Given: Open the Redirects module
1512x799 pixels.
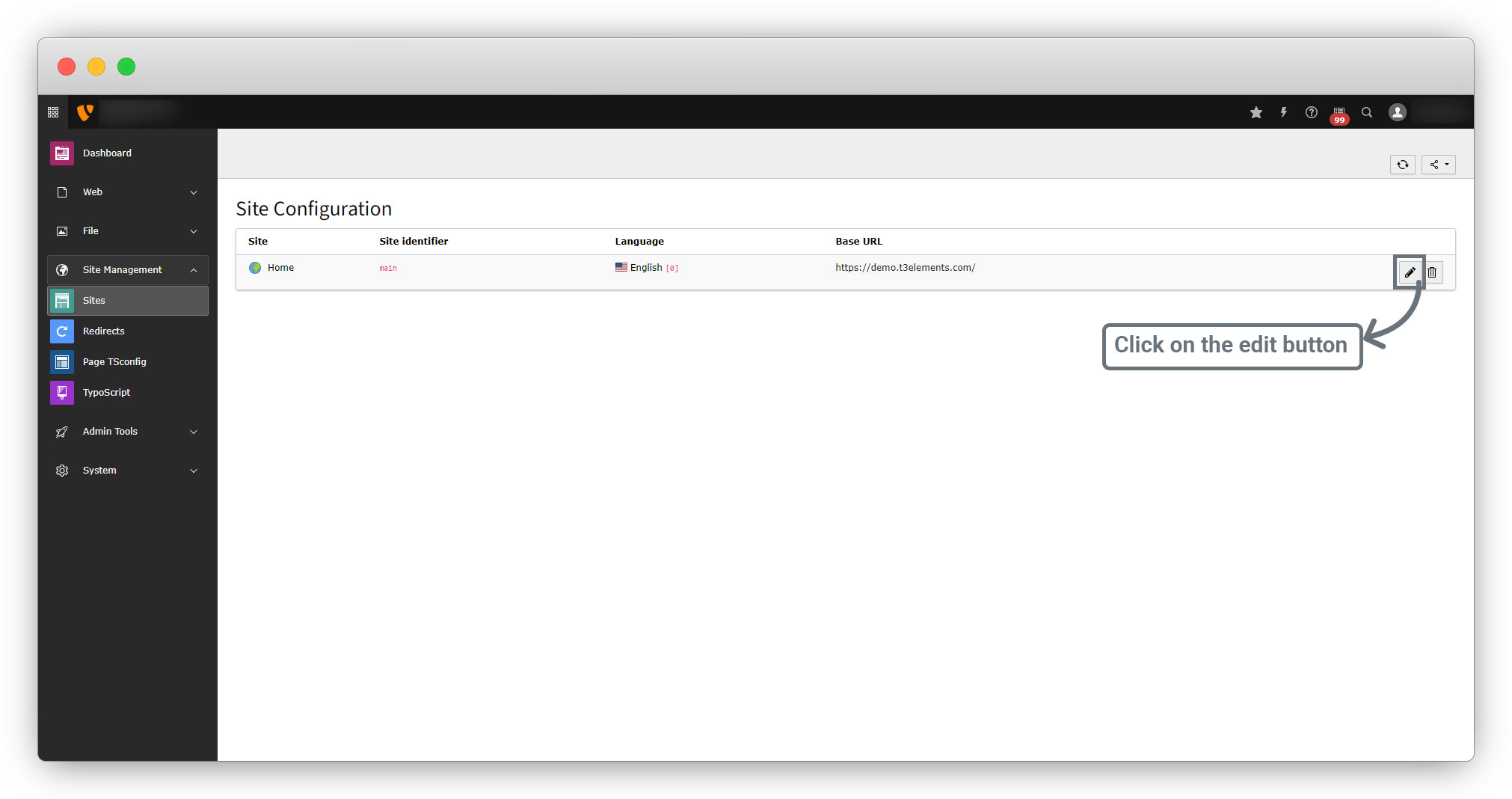Looking at the screenshot, I should click(x=103, y=331).
